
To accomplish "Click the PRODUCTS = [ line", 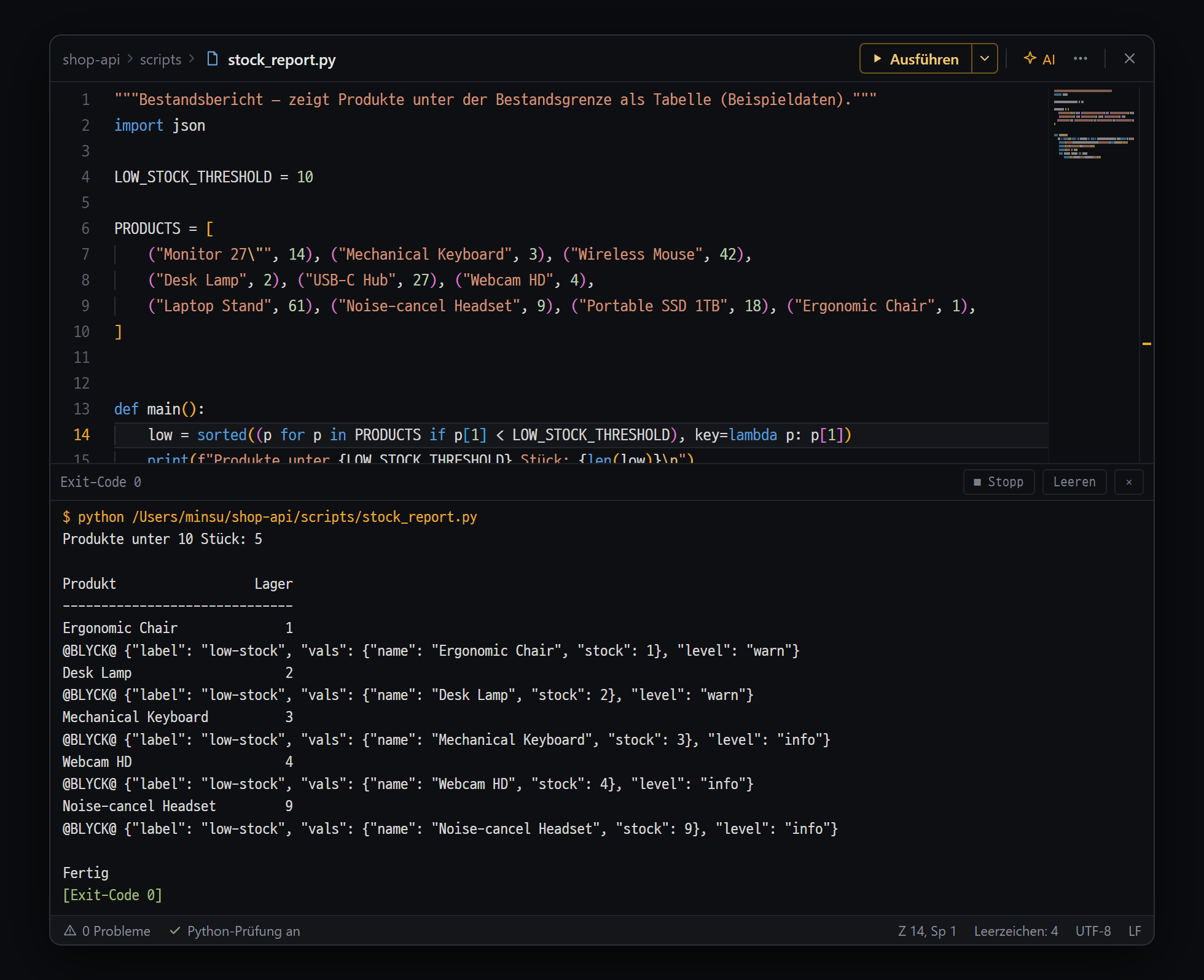I will pos(164,228).
